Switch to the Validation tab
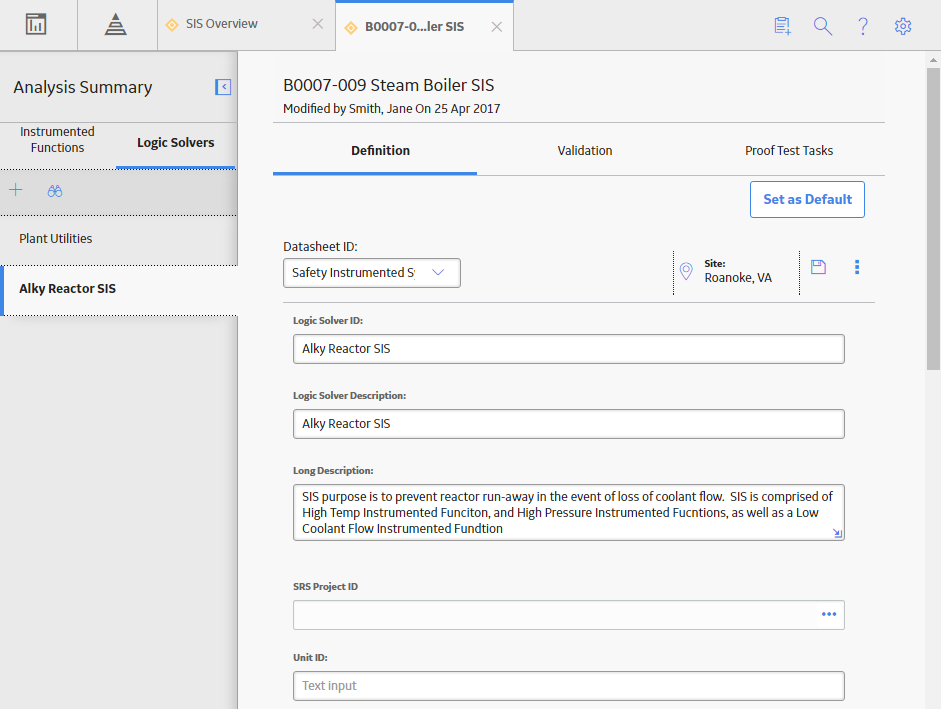 585,151
